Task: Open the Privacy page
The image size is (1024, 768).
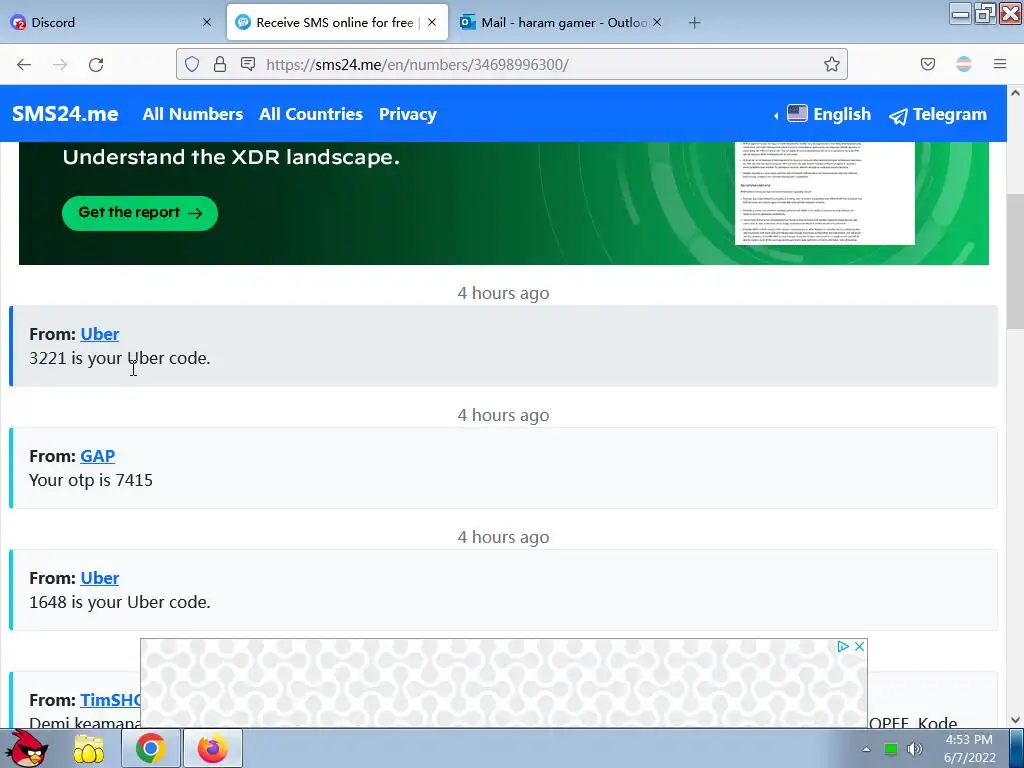Action: point(408,114)
